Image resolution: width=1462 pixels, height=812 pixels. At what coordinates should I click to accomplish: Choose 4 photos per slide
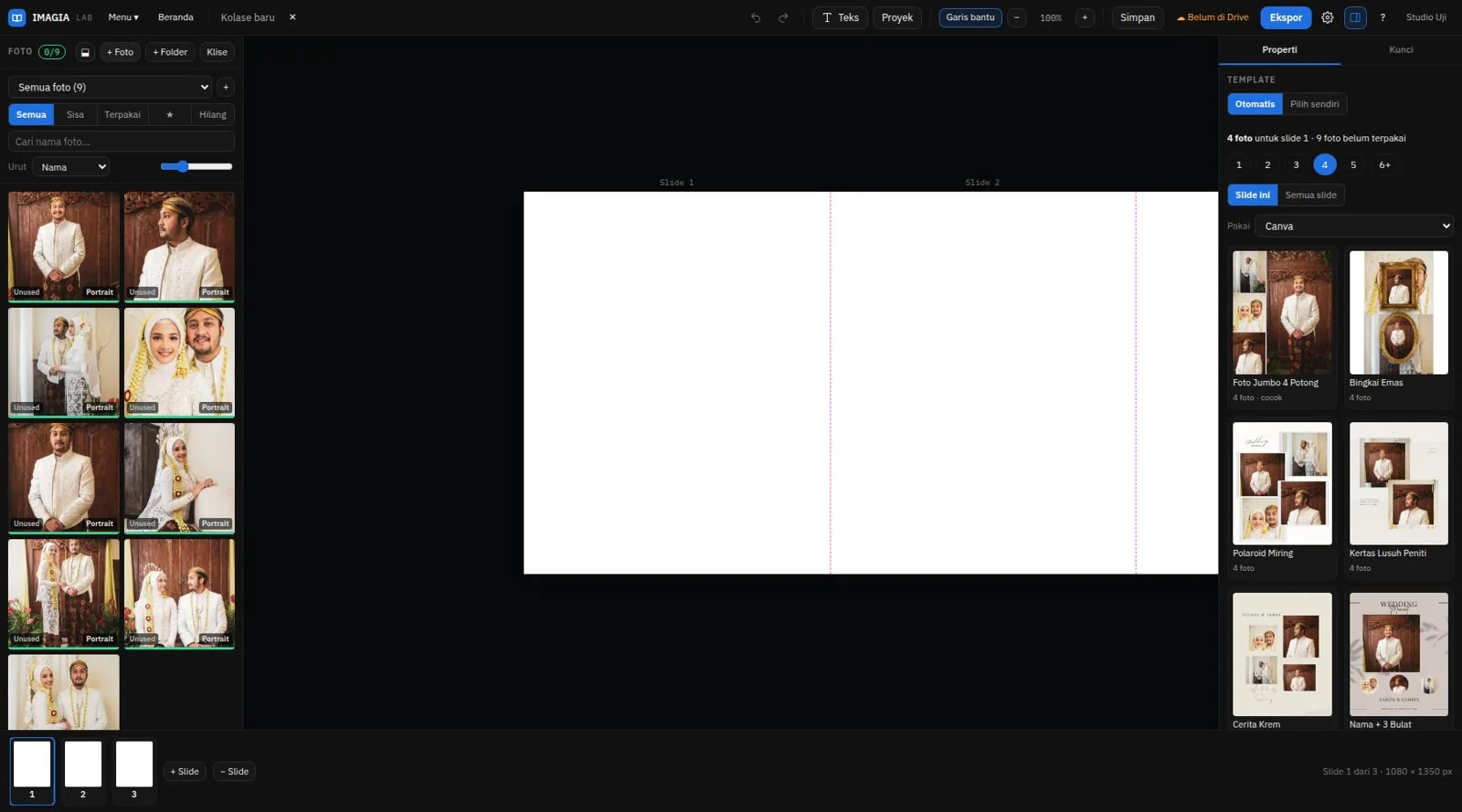pyautogui.click(x=1325, y=164)
